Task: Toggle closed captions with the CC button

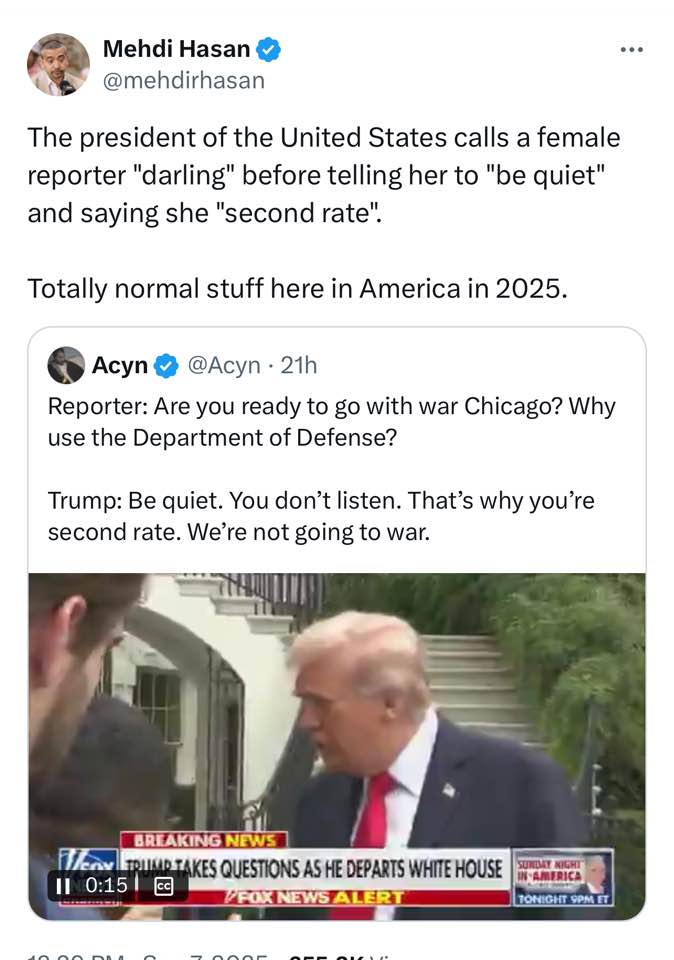Action: (x=163, y=886)
